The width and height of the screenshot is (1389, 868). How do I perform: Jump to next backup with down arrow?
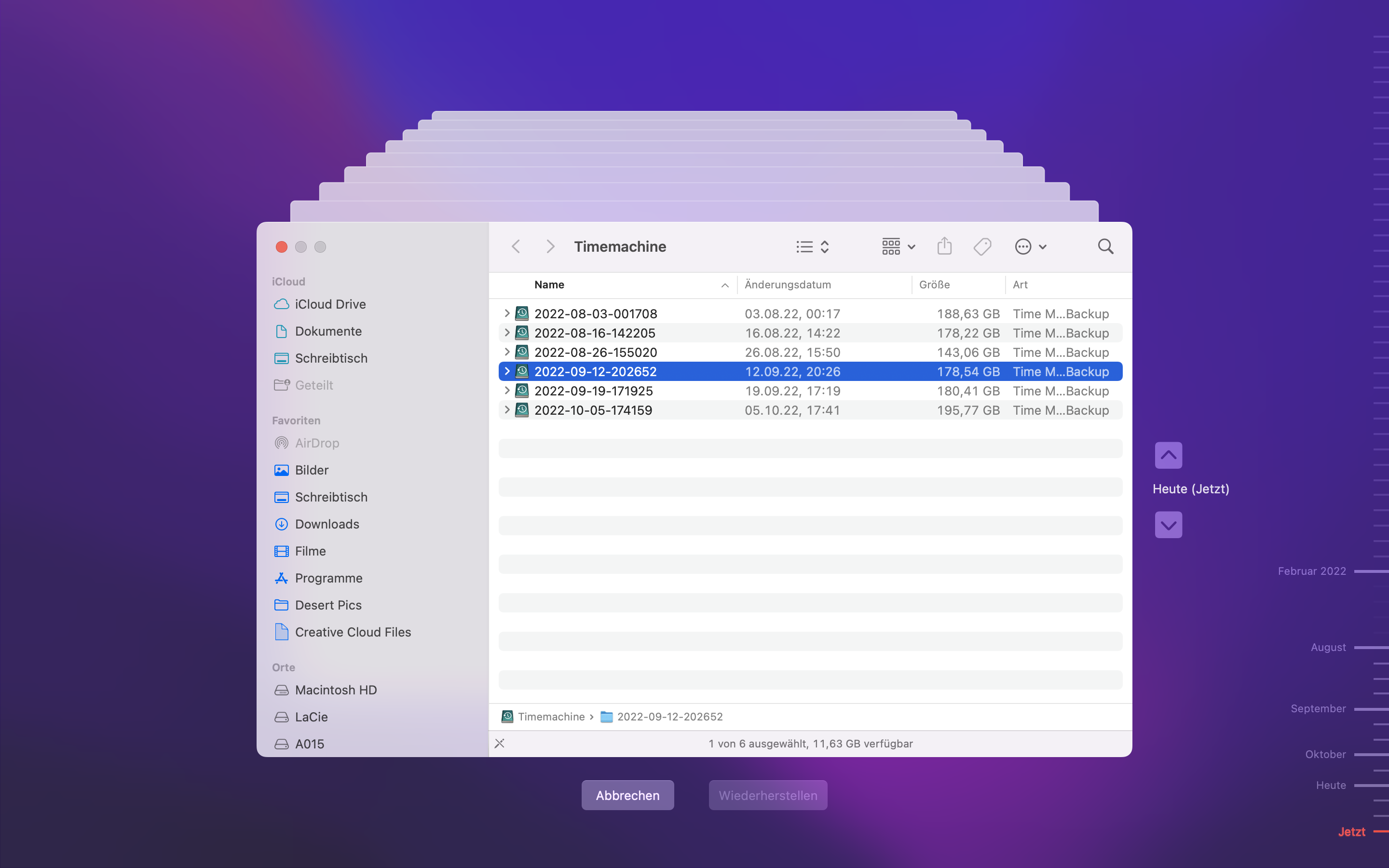[x=1168, y=525]
